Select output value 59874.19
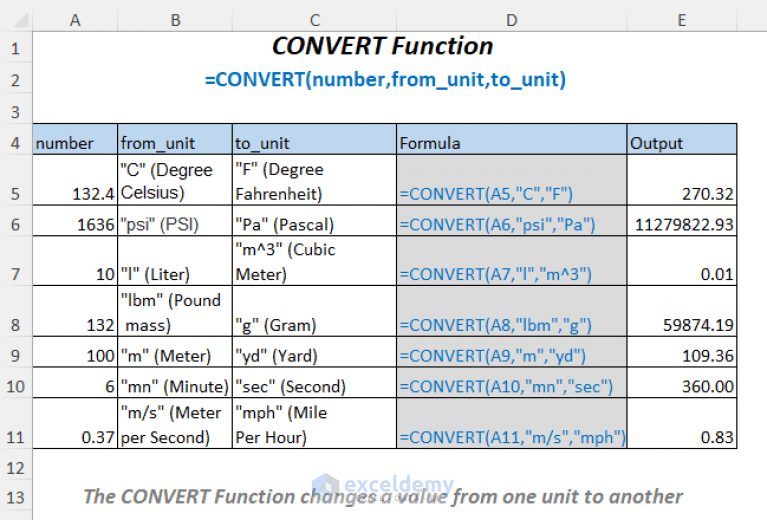Screen dimensions: 767x520 682,311
